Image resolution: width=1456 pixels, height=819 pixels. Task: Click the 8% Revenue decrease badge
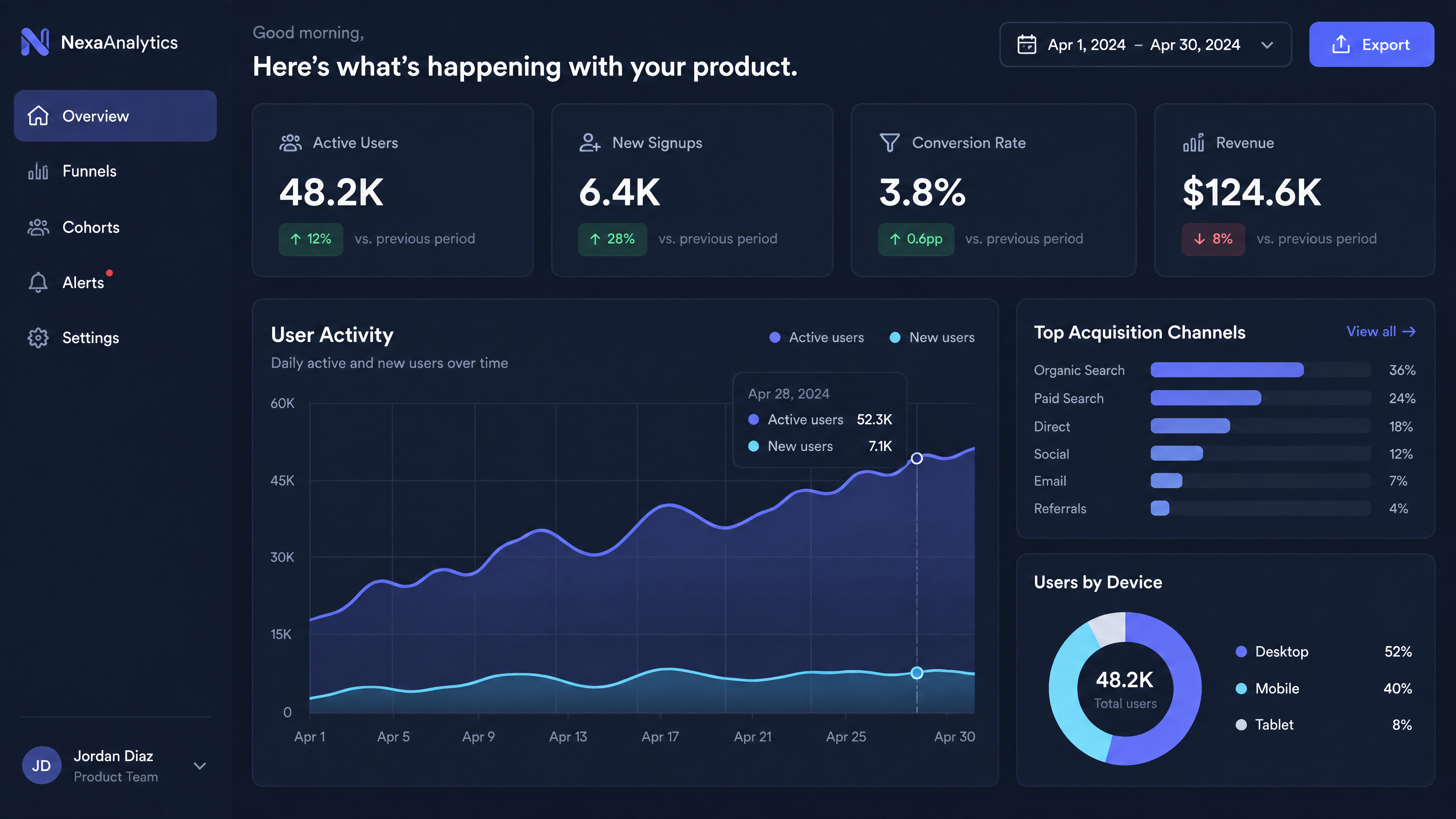(1213, 239)
